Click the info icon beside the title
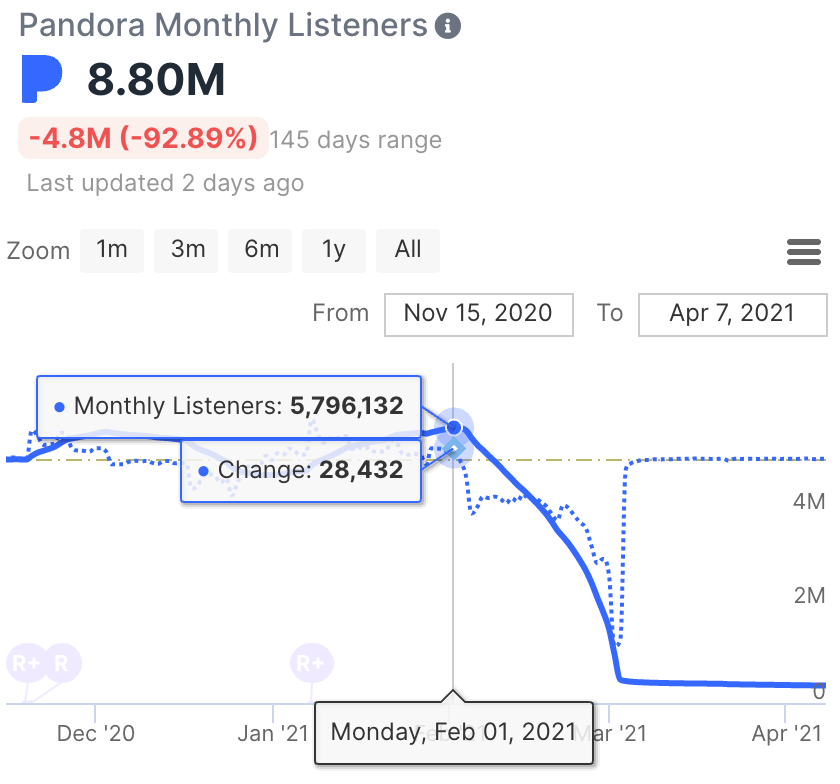The image size is (840, 784). coord(449,26)
